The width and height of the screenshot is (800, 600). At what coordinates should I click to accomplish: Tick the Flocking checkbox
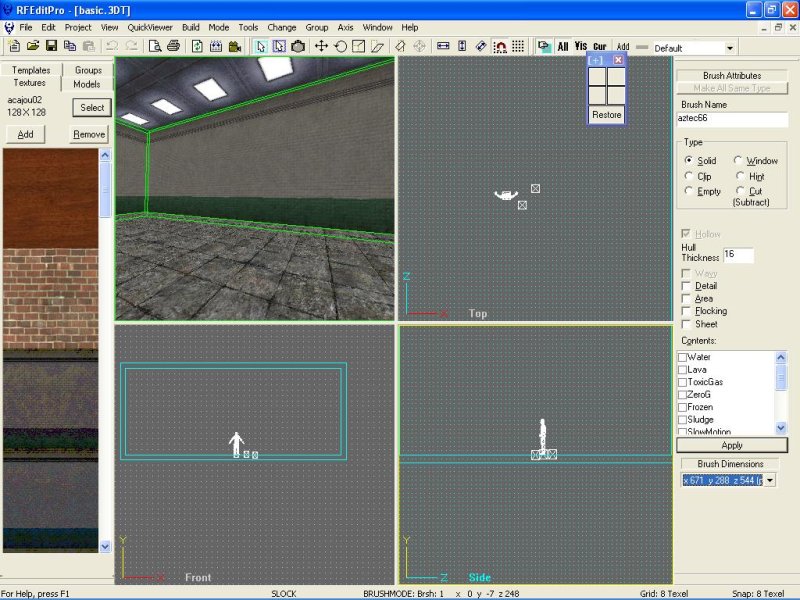click(685, 311)
